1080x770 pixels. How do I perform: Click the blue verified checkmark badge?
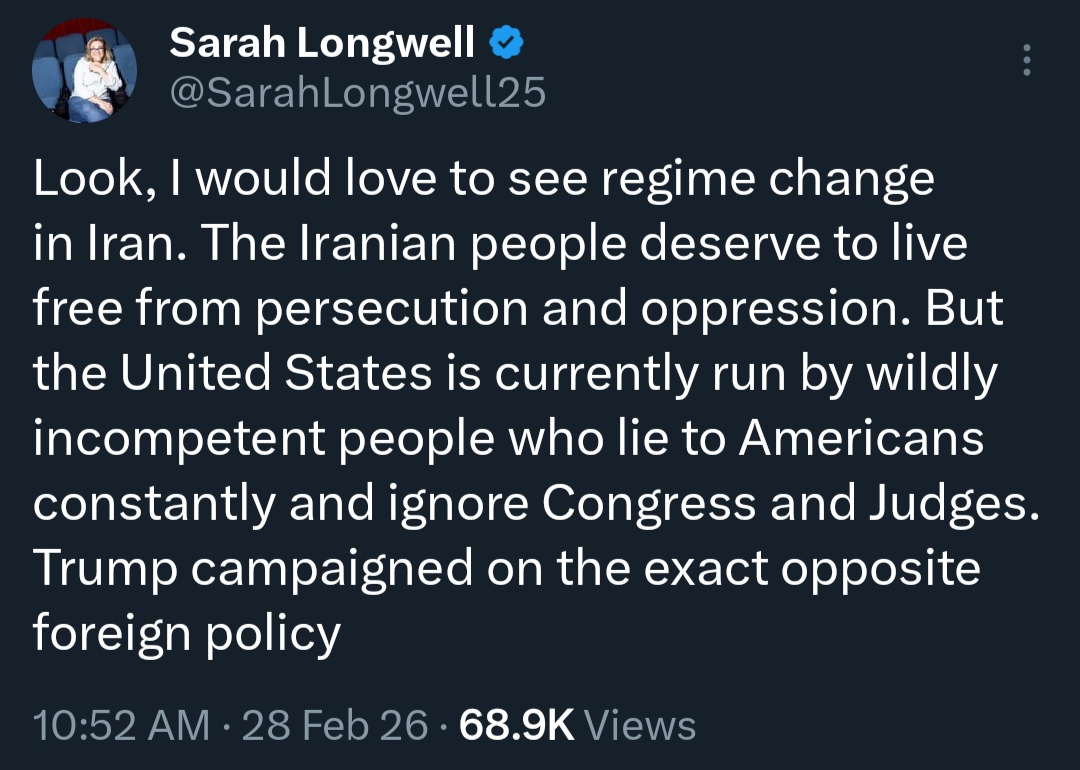point(504,42)
